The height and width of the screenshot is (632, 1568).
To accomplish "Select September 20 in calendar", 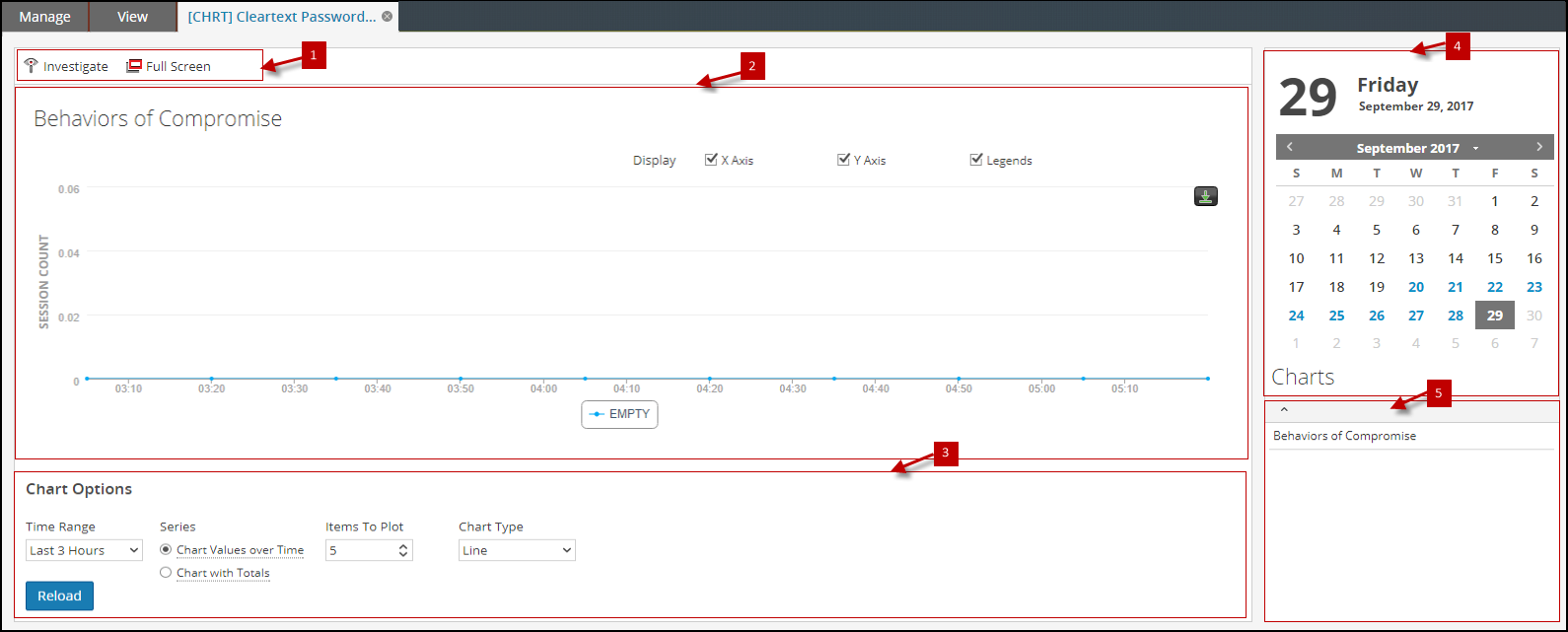I will [1416, 287].
